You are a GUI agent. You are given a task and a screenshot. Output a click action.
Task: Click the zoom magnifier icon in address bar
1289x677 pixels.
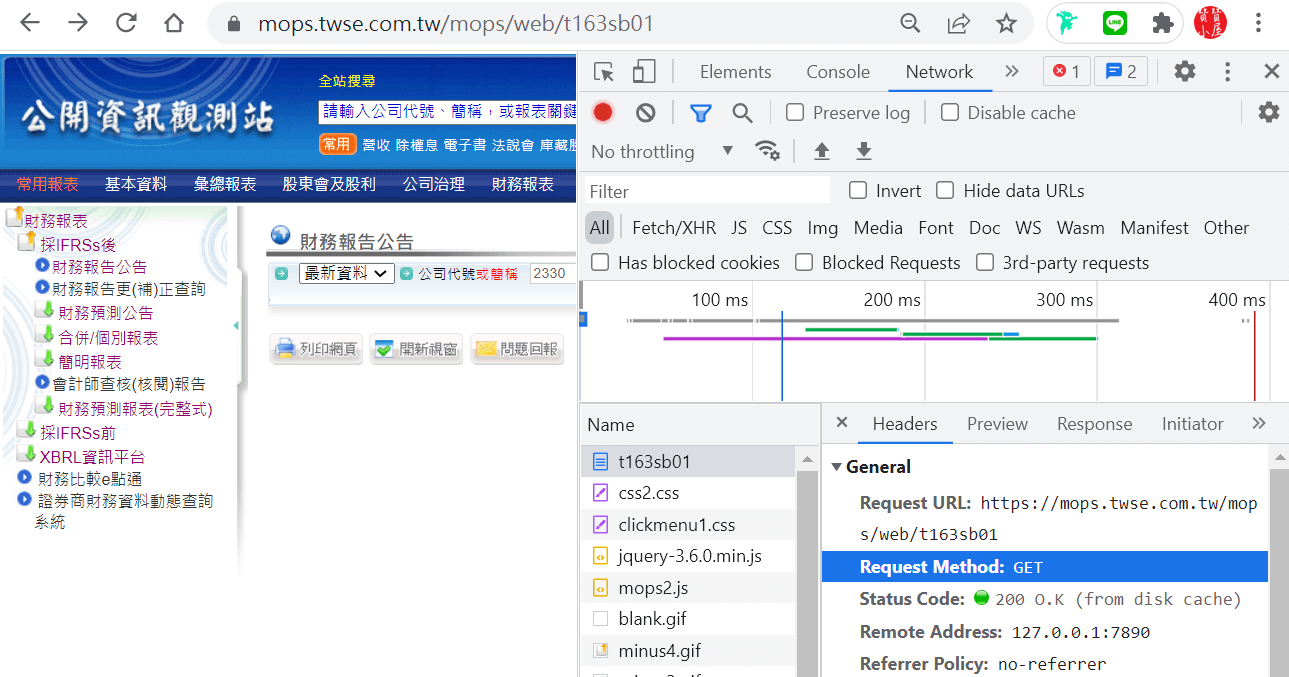(910, 23)
